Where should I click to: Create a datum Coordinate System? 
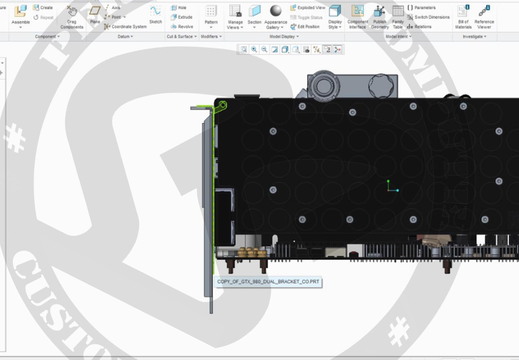[x=125, y=26]
